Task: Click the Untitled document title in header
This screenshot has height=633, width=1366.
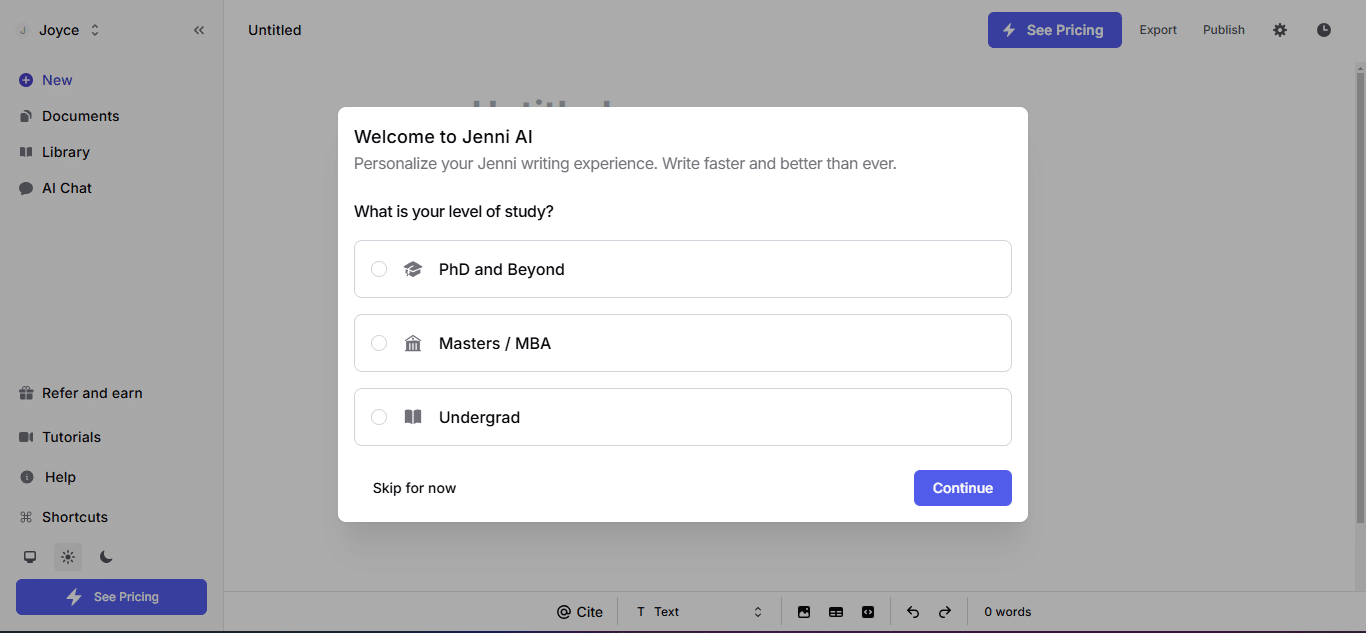Action: [x=275, y=30]
